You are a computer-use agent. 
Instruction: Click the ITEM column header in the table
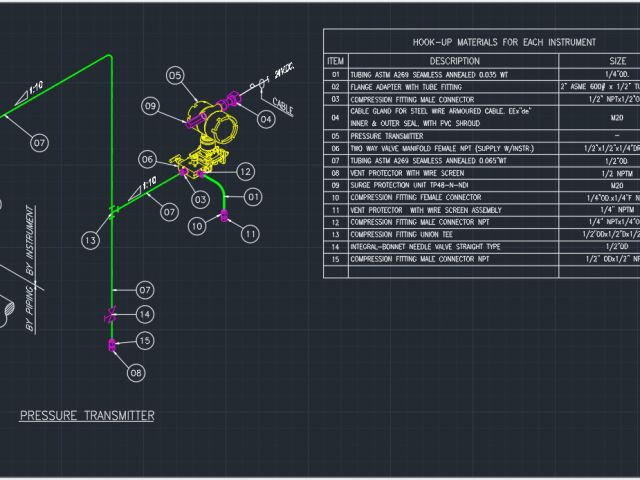(x=336, y=61)
